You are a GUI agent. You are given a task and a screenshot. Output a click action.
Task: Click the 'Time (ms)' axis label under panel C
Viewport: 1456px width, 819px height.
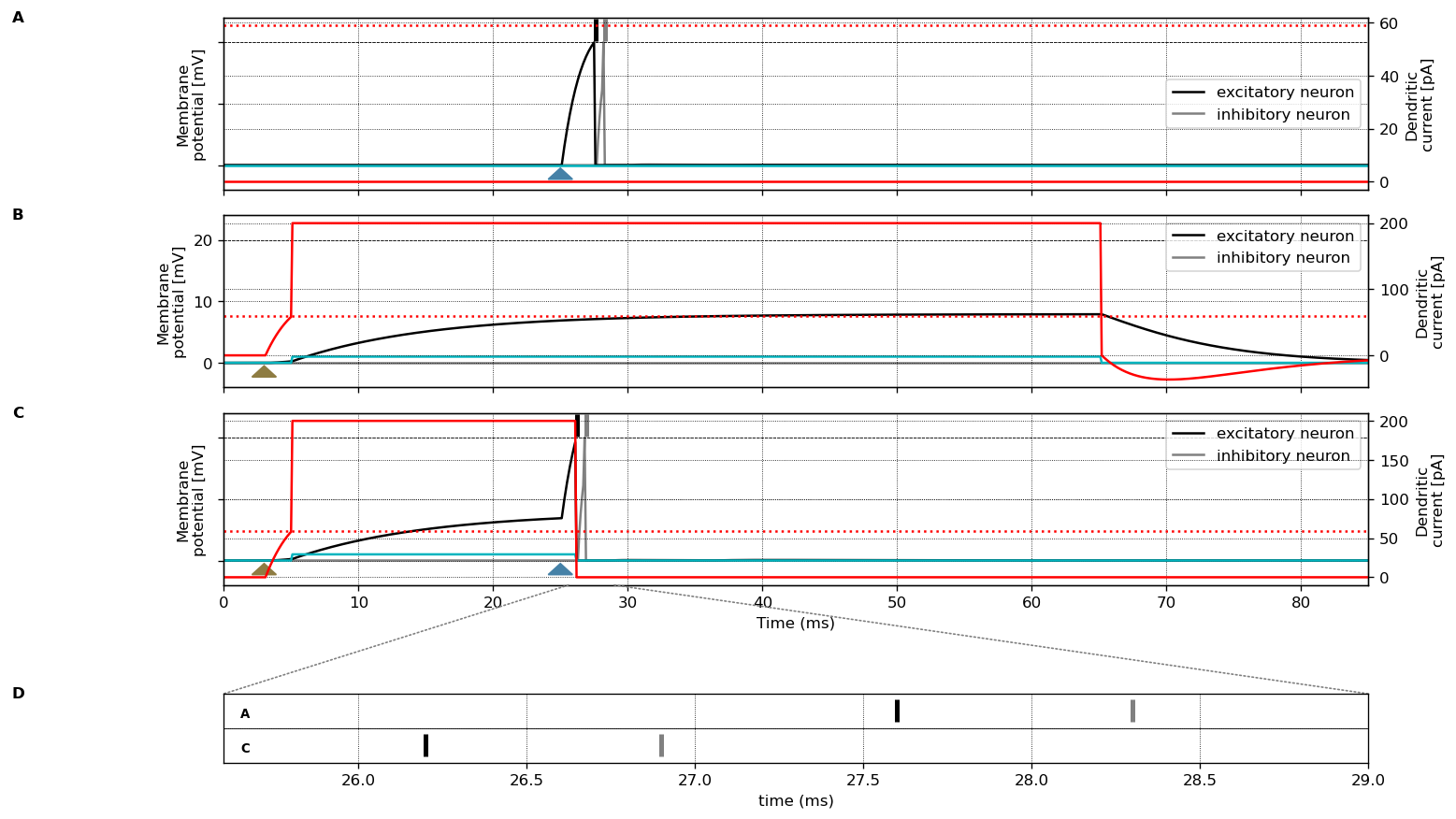click(796, 624)
